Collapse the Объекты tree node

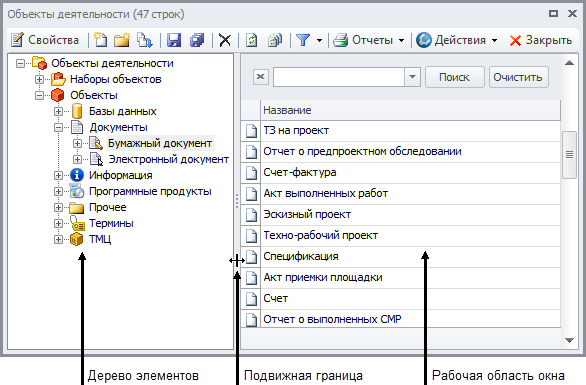(x=39, y=95)
